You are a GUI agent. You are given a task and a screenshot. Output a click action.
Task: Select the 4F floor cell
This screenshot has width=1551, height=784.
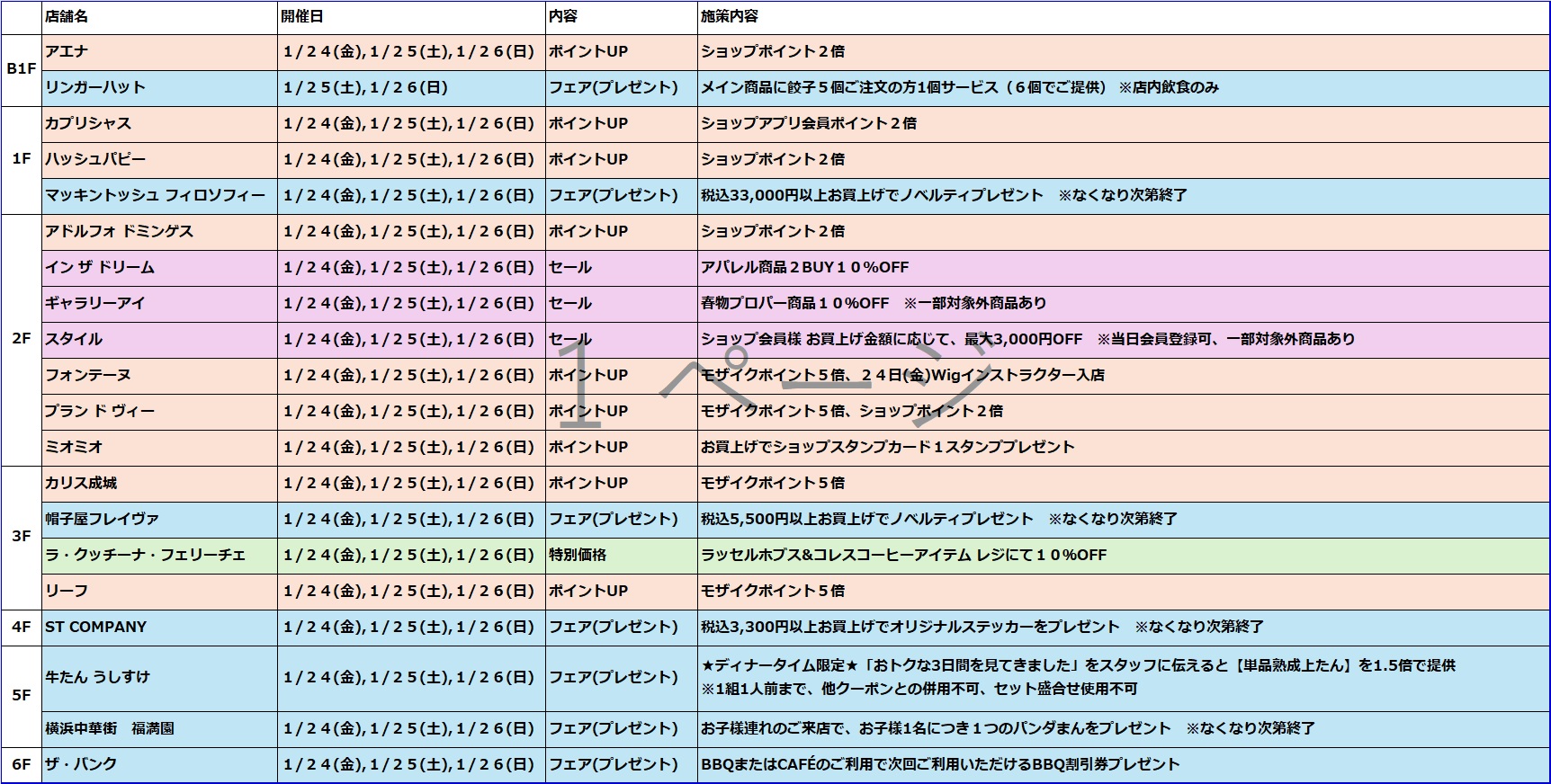(x=22, y=628)
